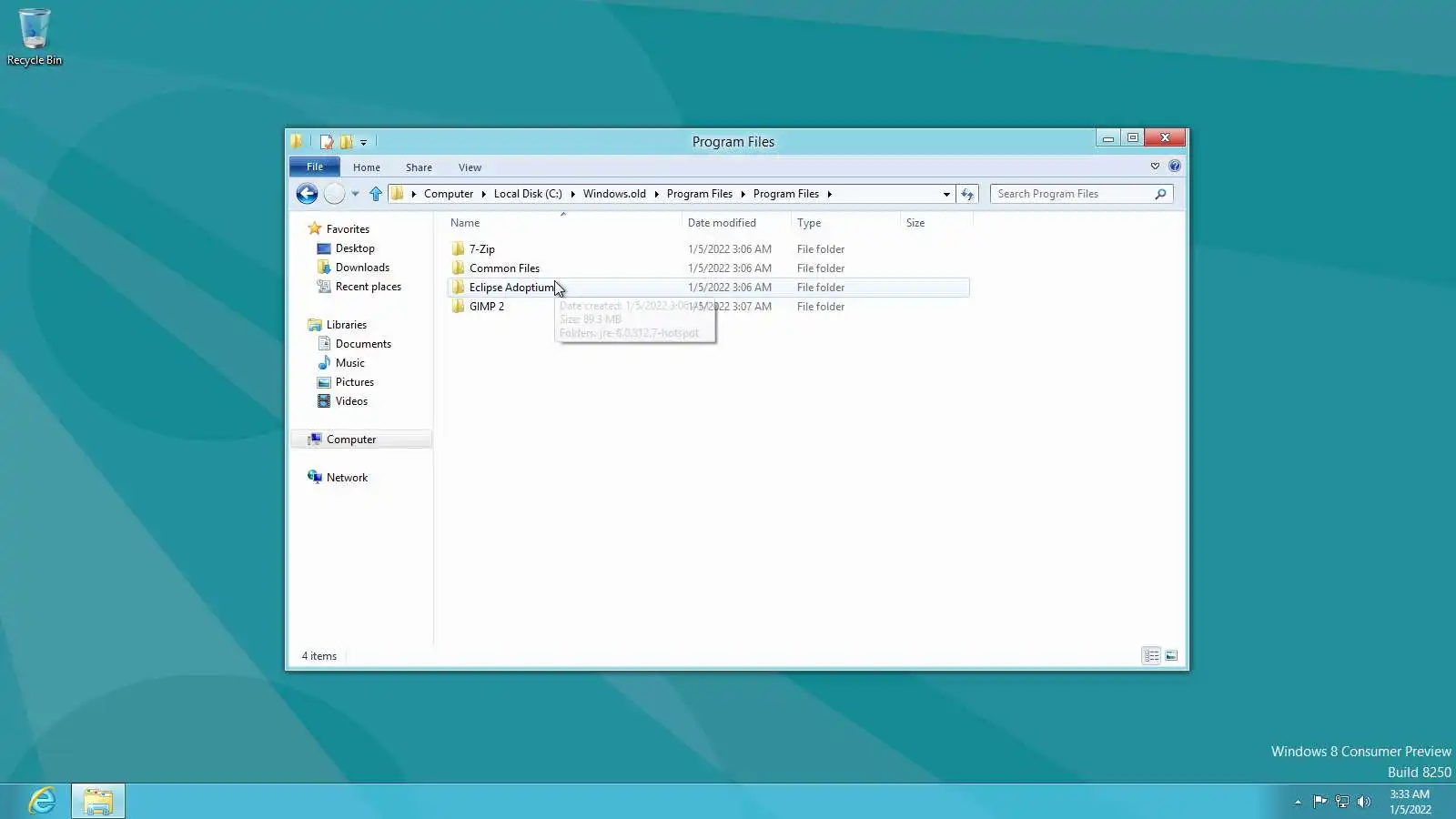Select Favorites in the navigation pane
1456x819 pixels.
pyautogui.click(x=348, y=229)
